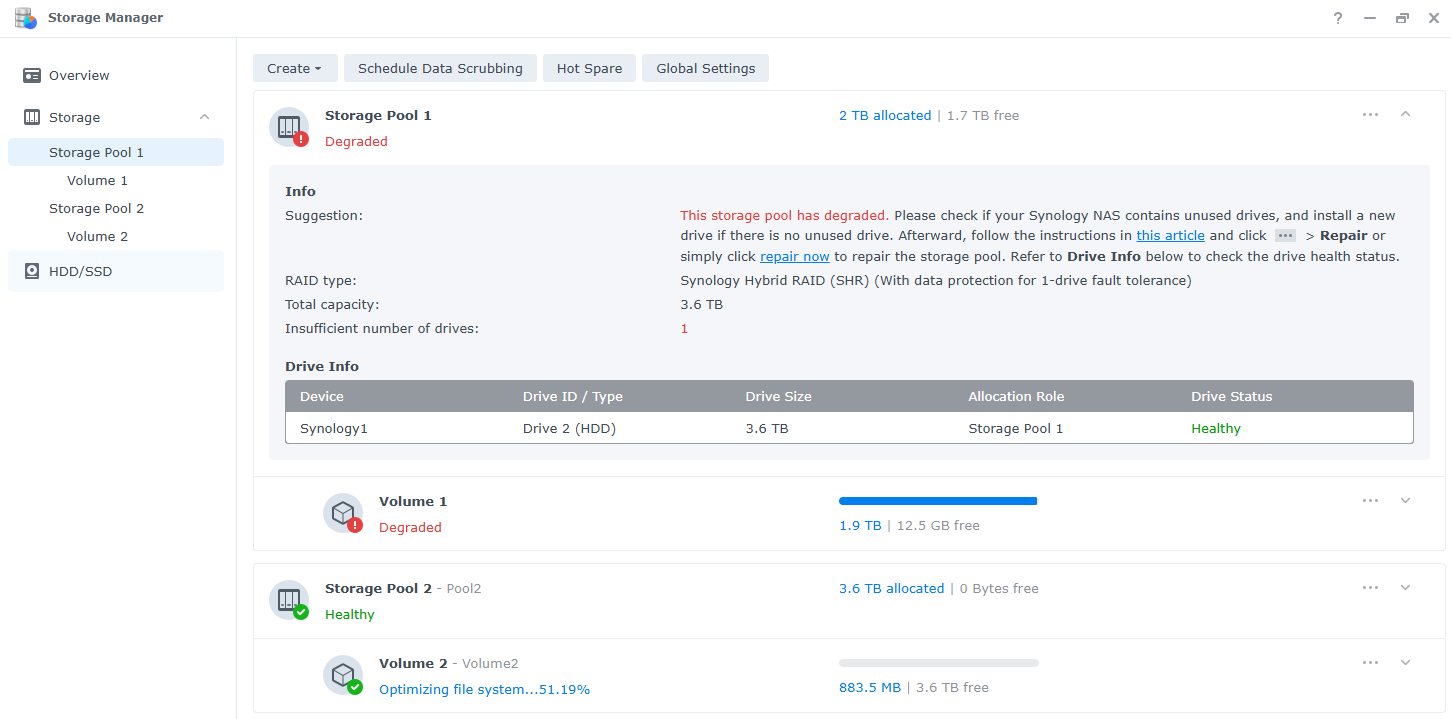Click the Volume 1 usage progress bar

938,500
